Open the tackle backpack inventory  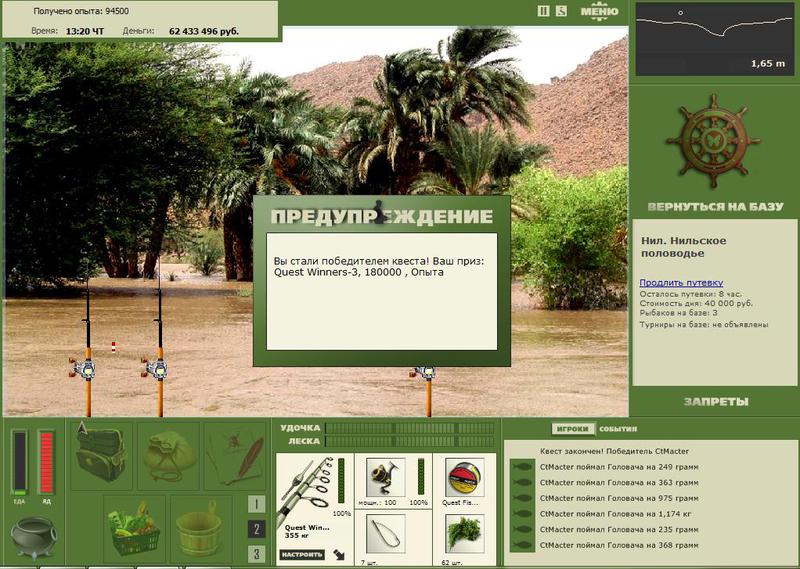[101, 455]
